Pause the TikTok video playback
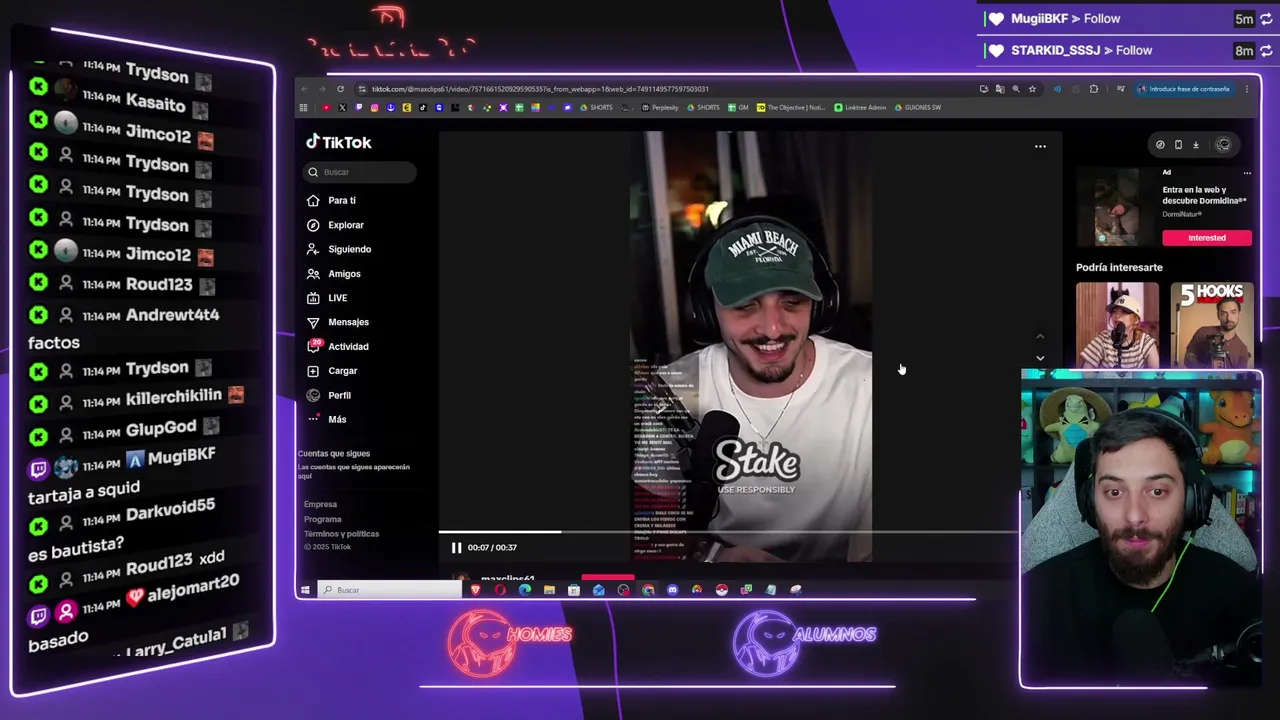The image size is (1280, 720). (x=456, y=547)
